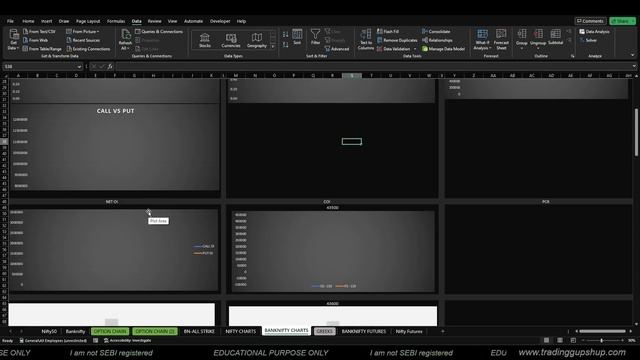
Task: Sort A to Z ascending
Action: pos(285,35)
